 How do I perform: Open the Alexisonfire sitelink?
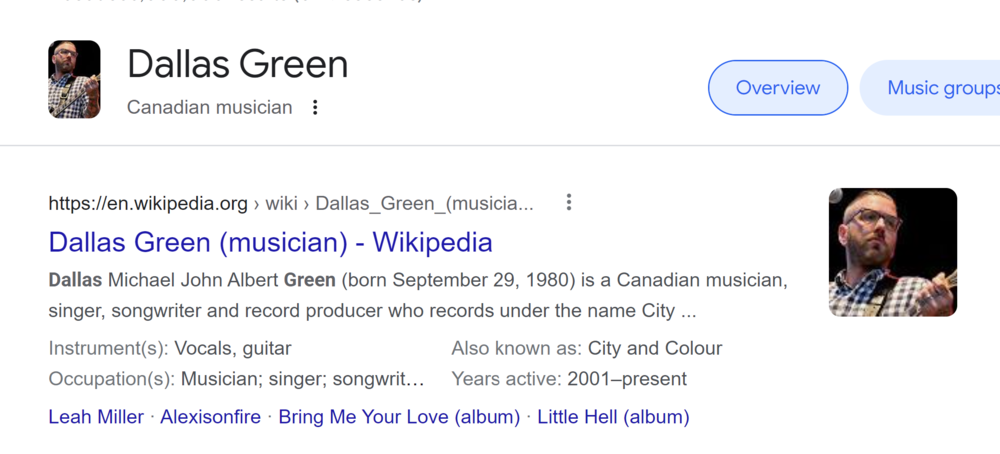point(210,417)
